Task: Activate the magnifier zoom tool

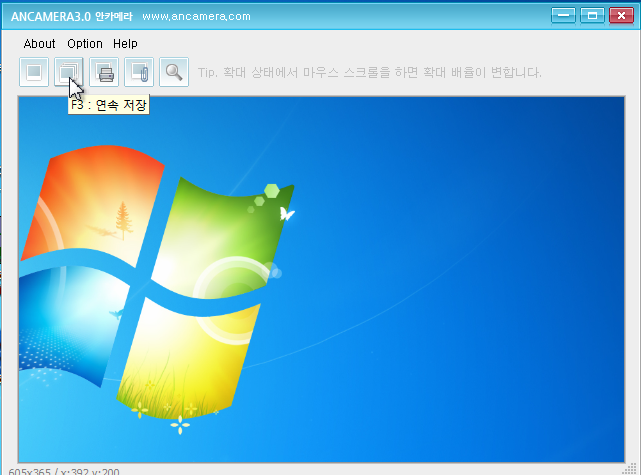Action: tap(174, 72)
